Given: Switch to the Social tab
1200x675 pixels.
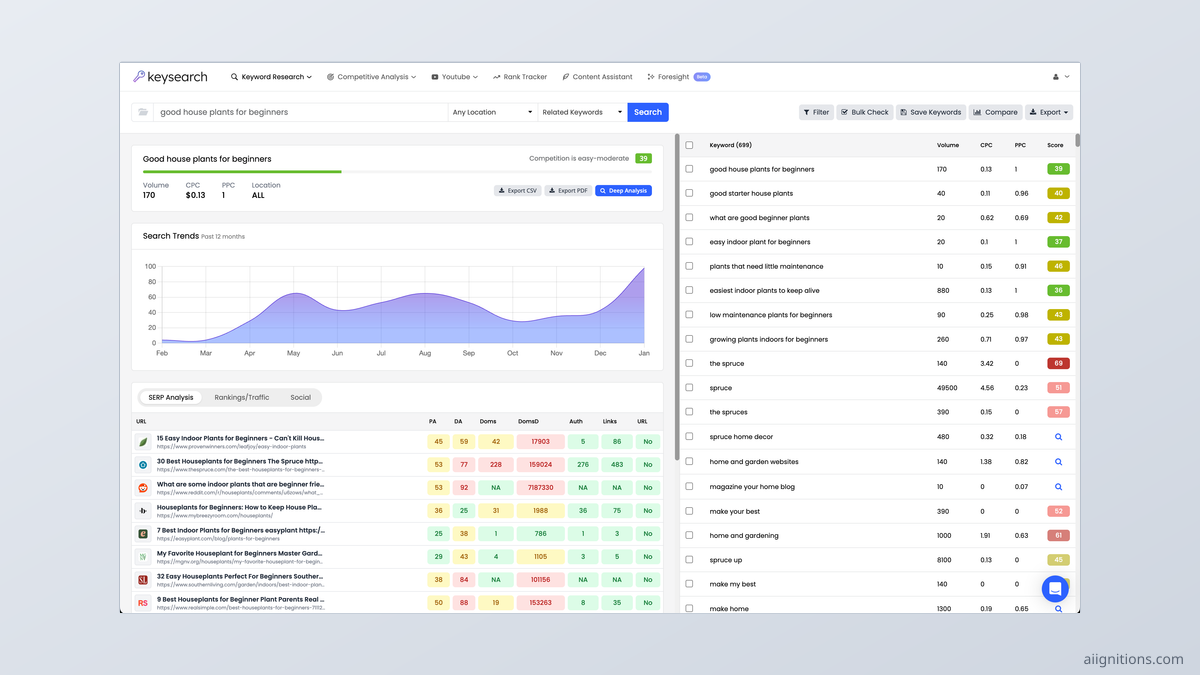Looking at the screenshot, I should point(300,397).
